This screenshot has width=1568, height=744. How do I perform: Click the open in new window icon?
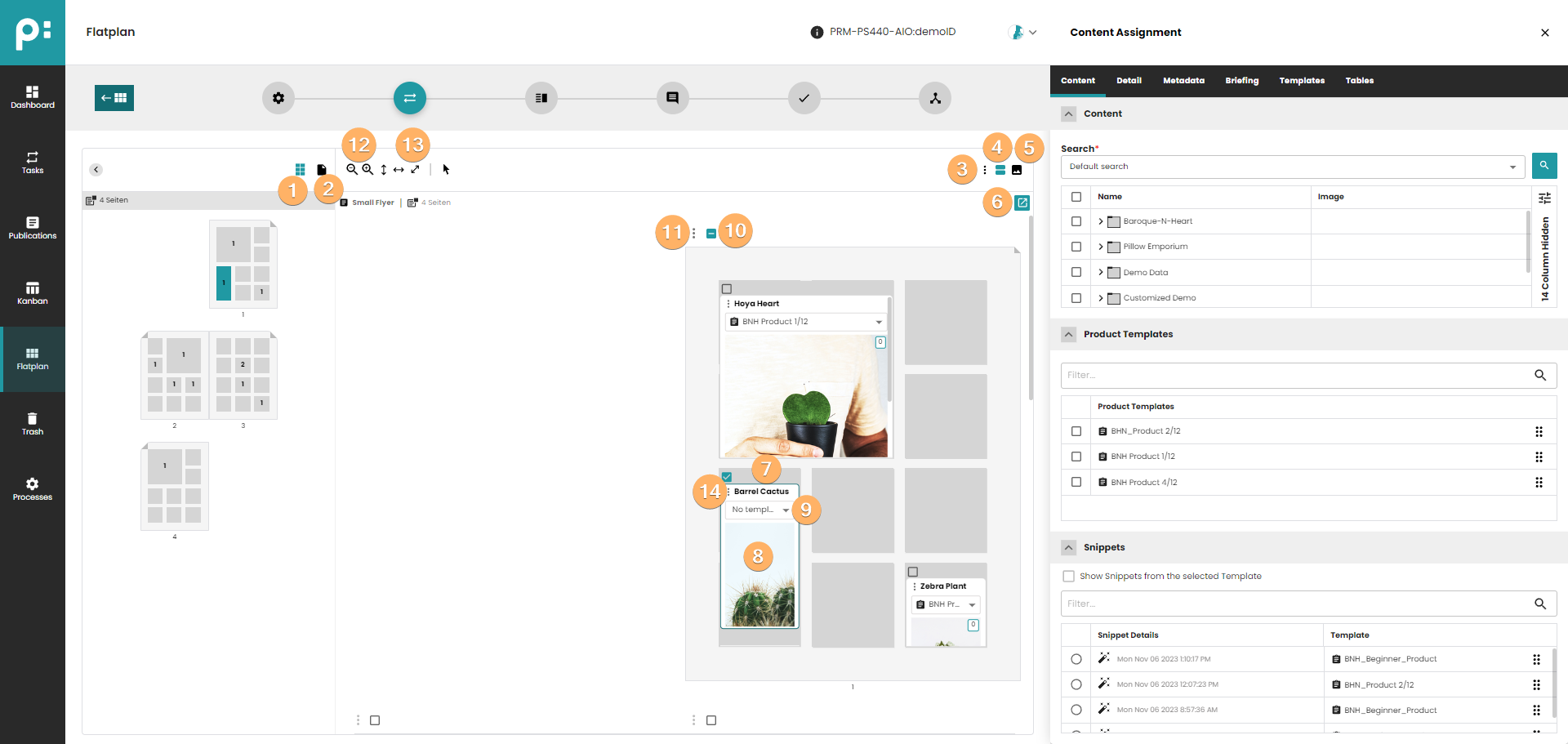[1022, 203]
